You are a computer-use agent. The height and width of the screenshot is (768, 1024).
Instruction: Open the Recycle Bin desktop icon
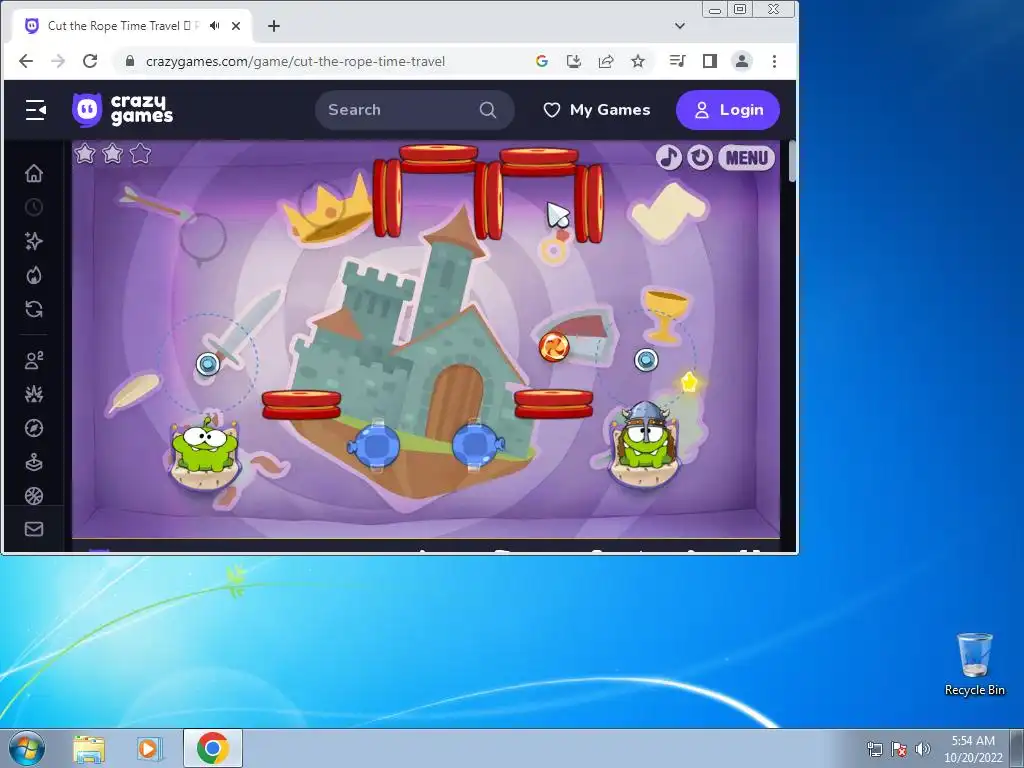pos(974,664)
